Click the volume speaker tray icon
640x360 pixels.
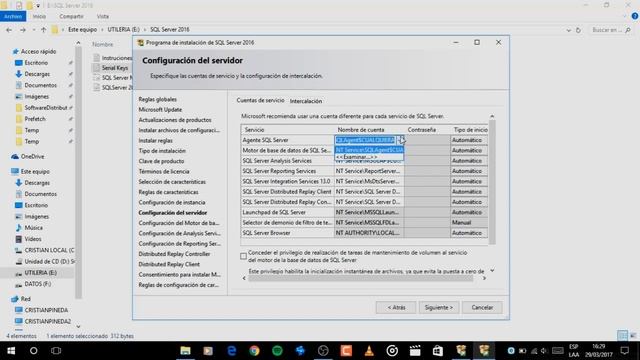click(x=544, y=351)
